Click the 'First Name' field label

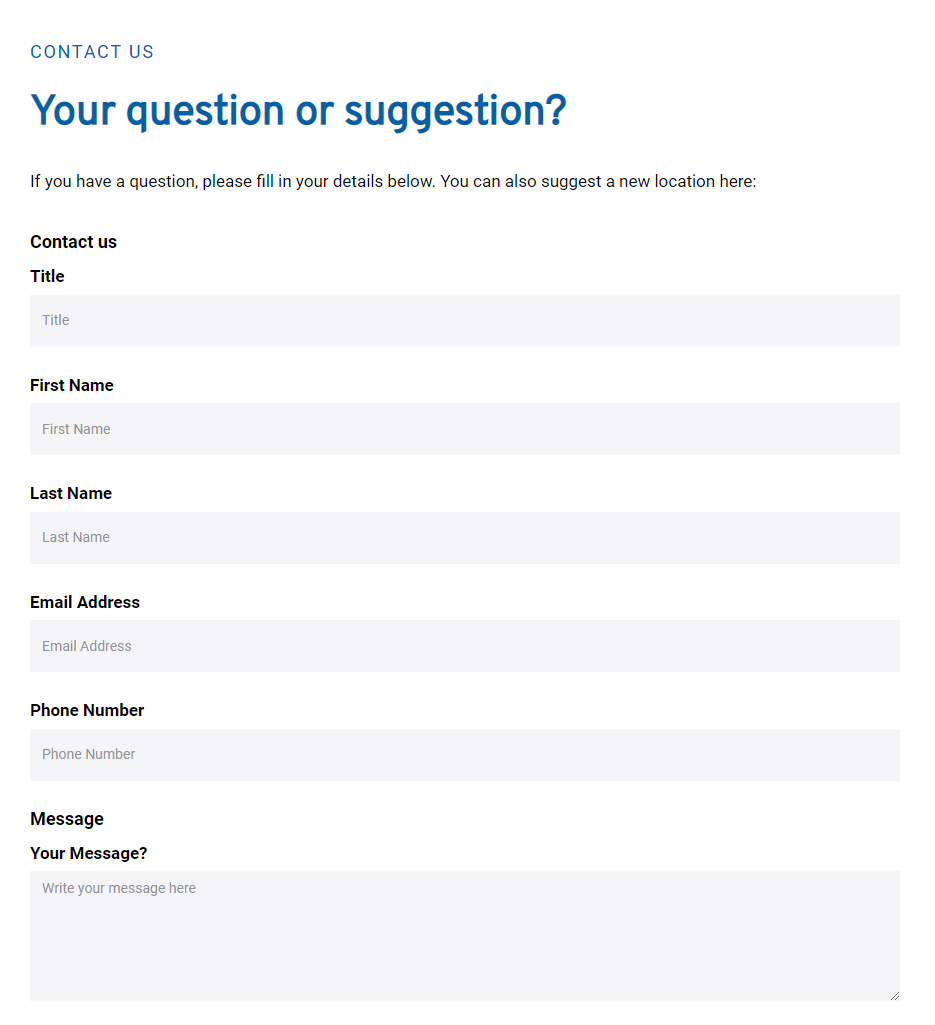point(72,385)
